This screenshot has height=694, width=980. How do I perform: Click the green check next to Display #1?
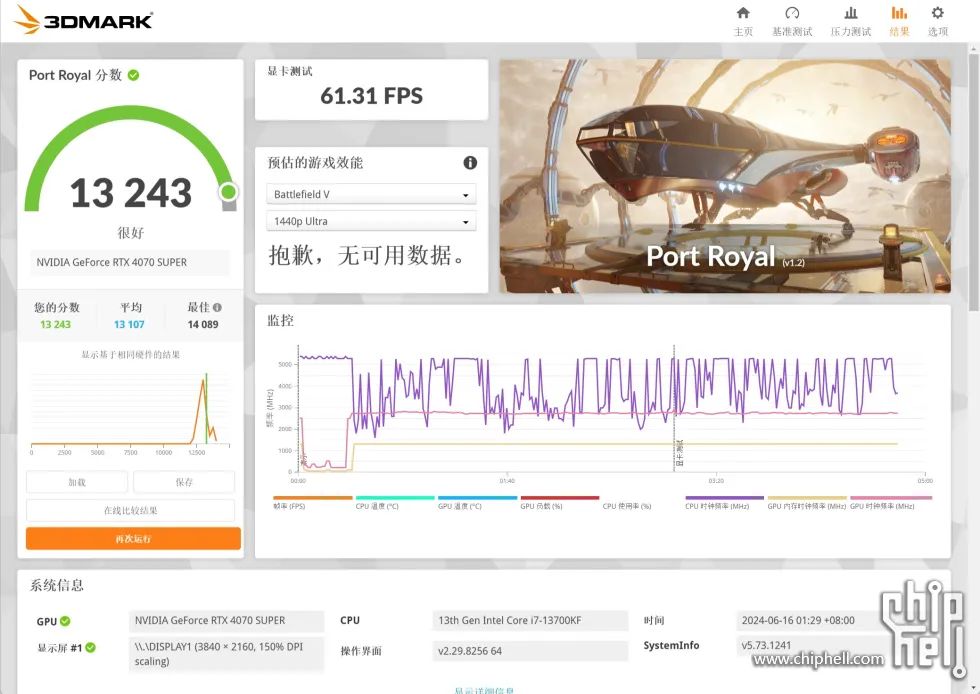(91, 647)
